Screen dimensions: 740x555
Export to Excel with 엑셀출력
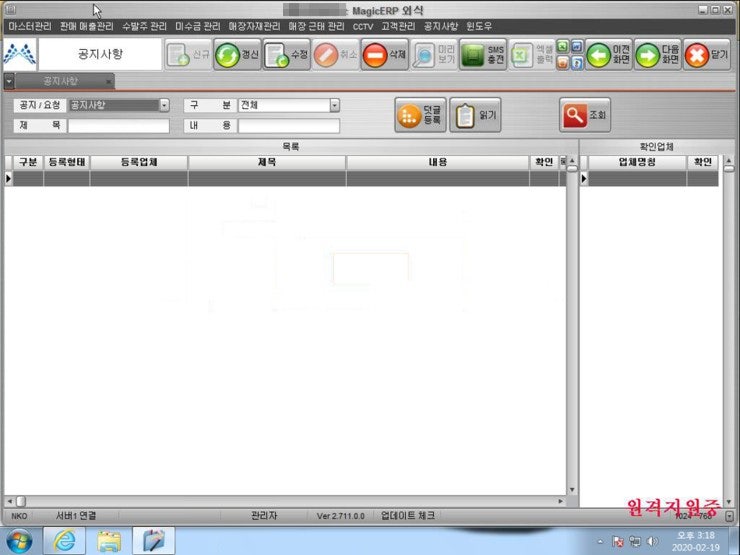click(x=531, y=55)
